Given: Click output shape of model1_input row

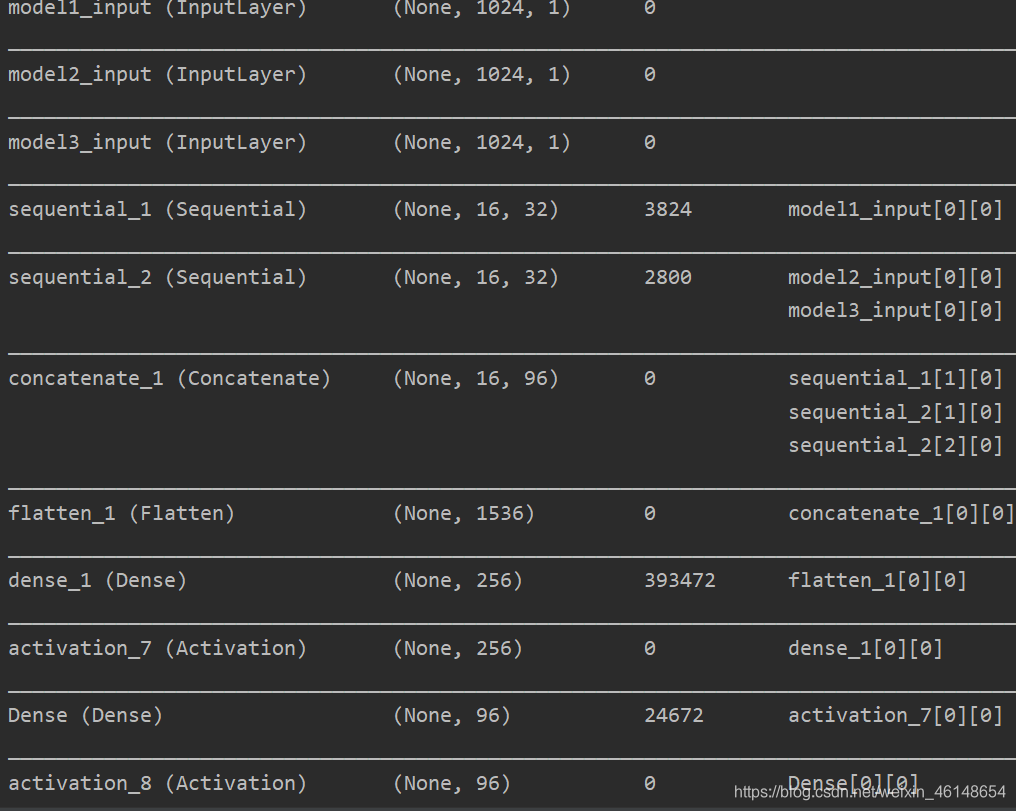Looking at the screenshot, I should pos(481,8).
